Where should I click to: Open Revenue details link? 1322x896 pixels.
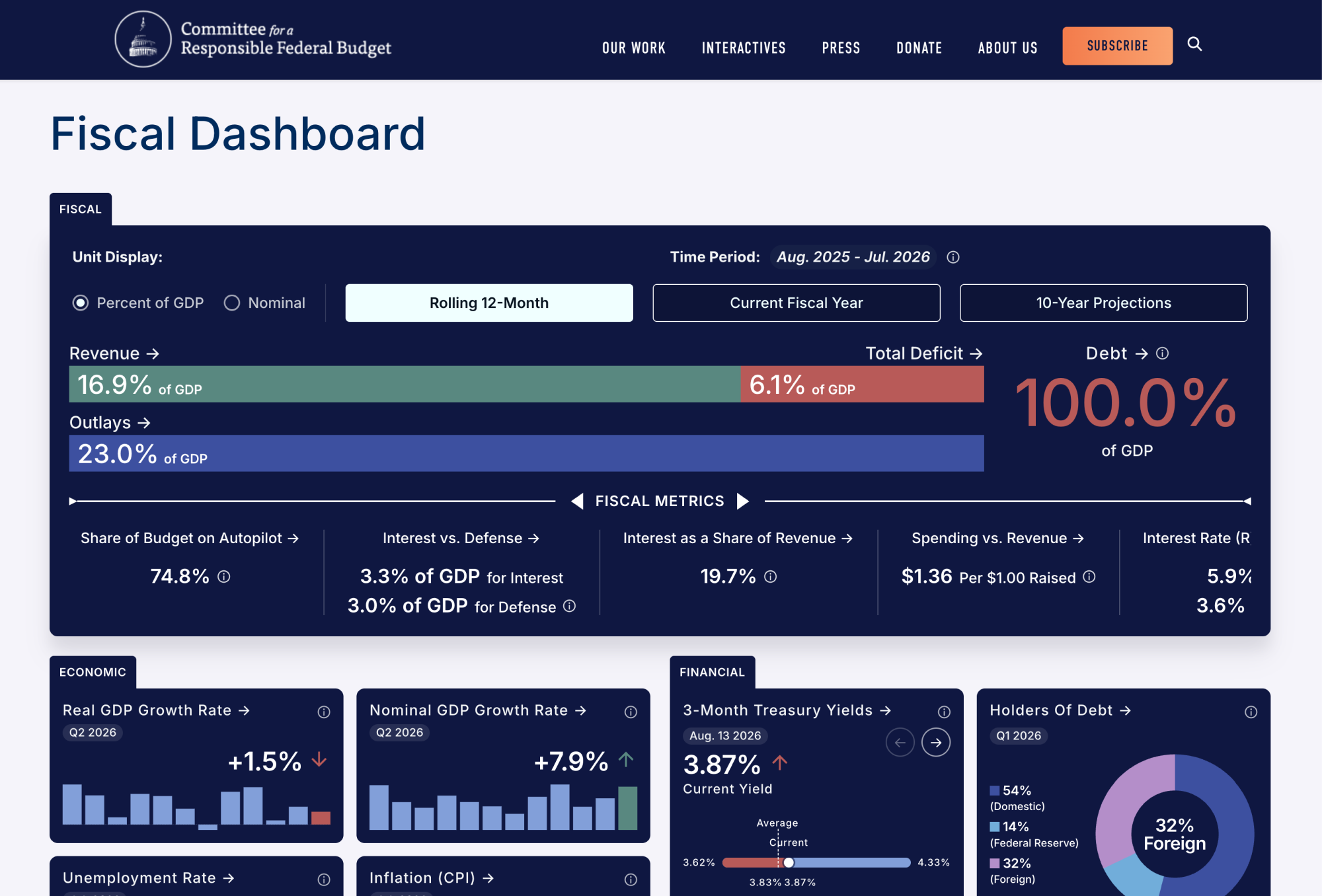114,354
